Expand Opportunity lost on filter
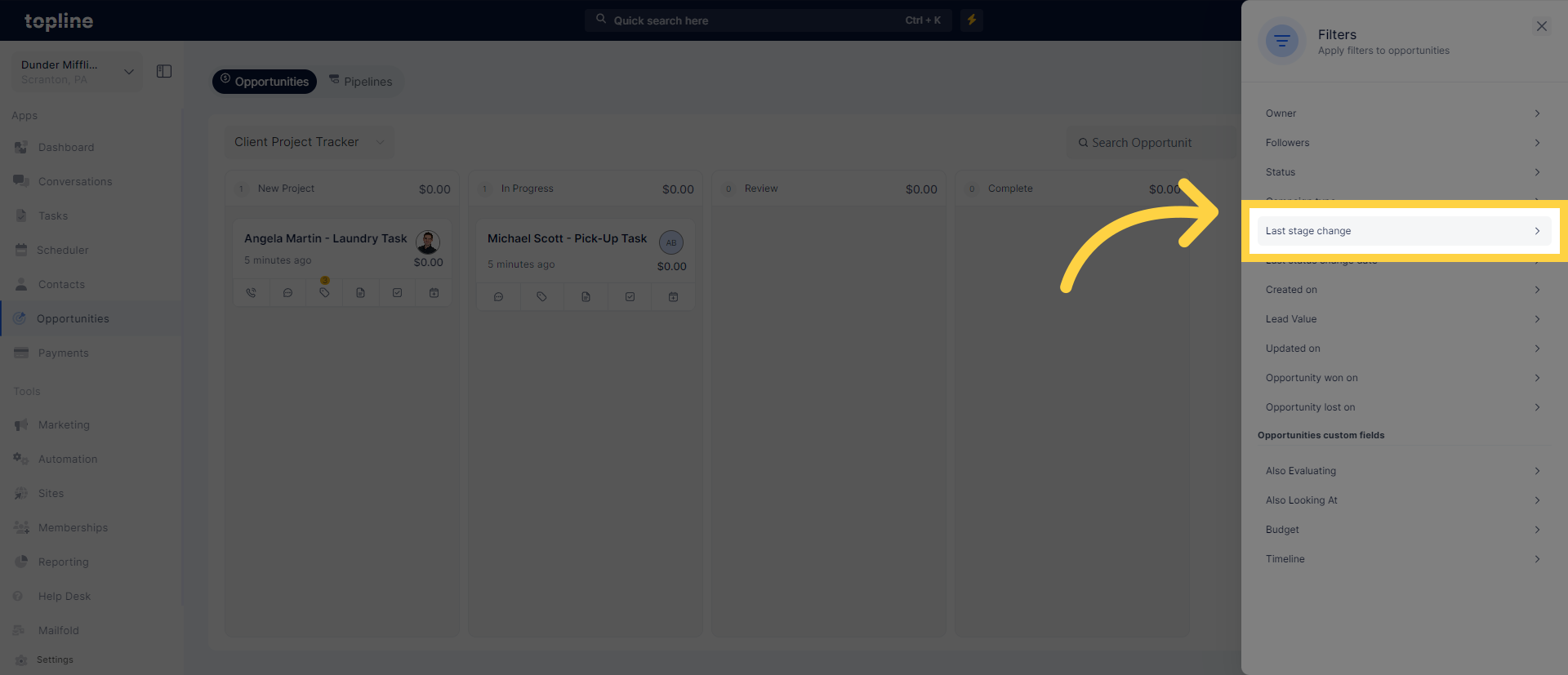1568x675 pixels. [1403, 407]
